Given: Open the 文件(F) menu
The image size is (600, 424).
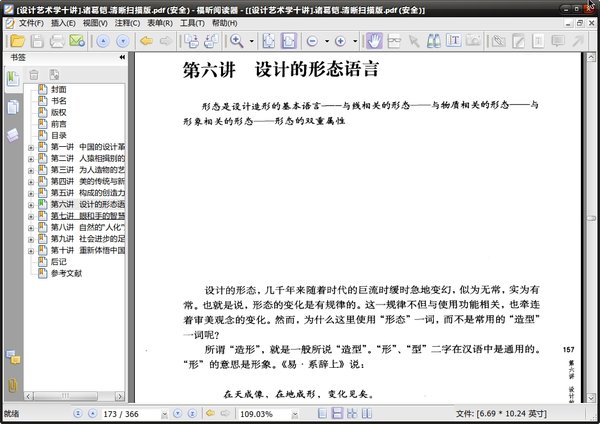Looking at the screenshot, I should click(x=30, y=22).
